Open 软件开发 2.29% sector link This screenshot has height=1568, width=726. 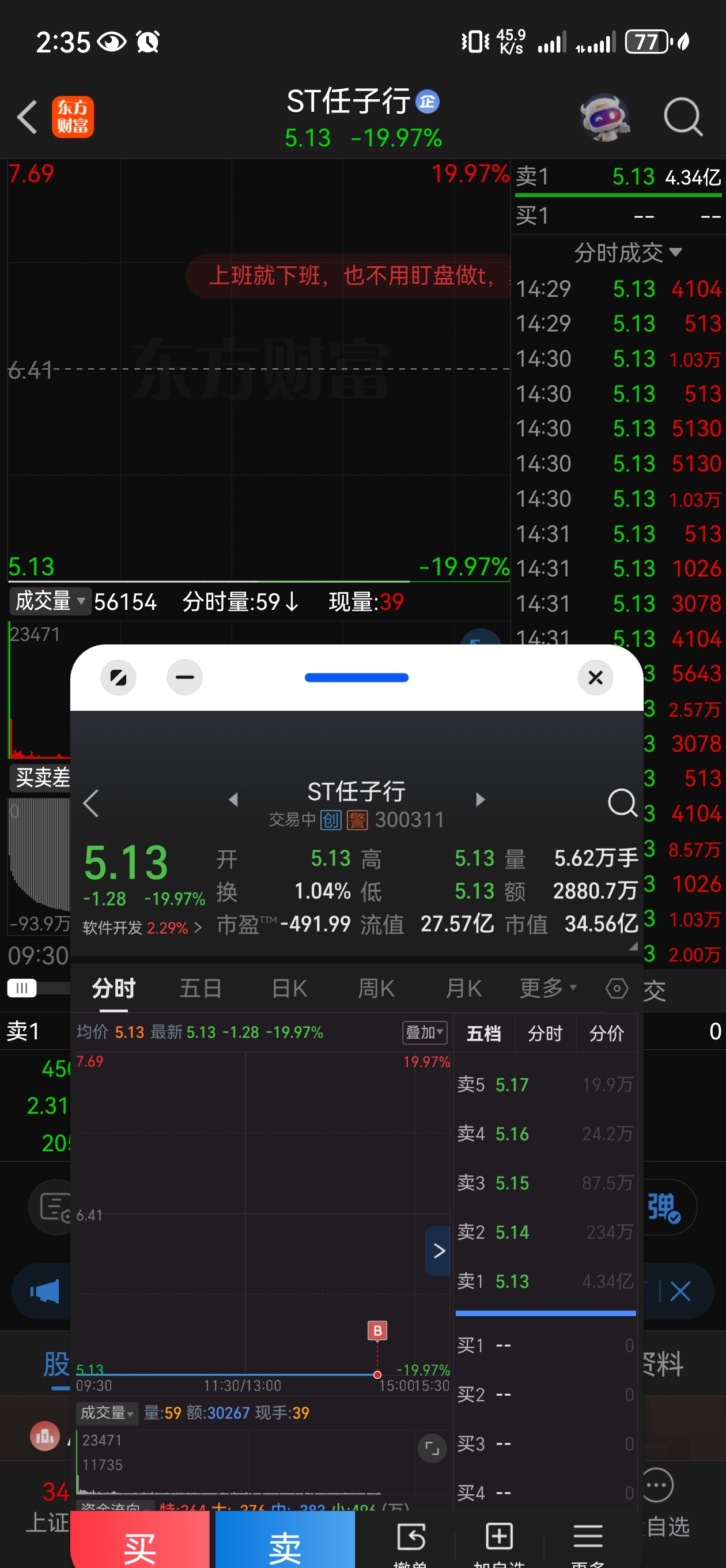pos(142,928)
